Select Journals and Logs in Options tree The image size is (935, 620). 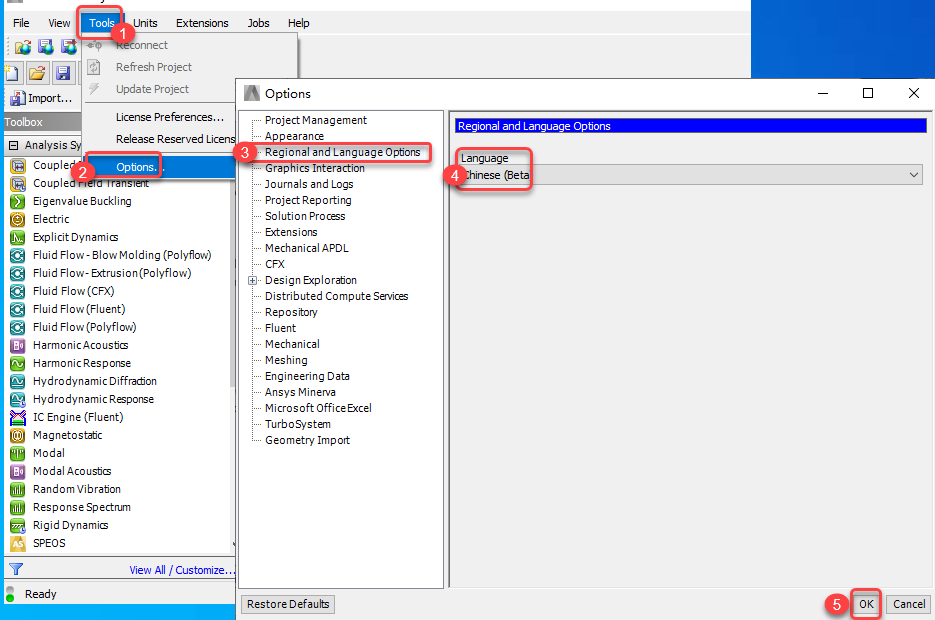(x=309, y=184)
